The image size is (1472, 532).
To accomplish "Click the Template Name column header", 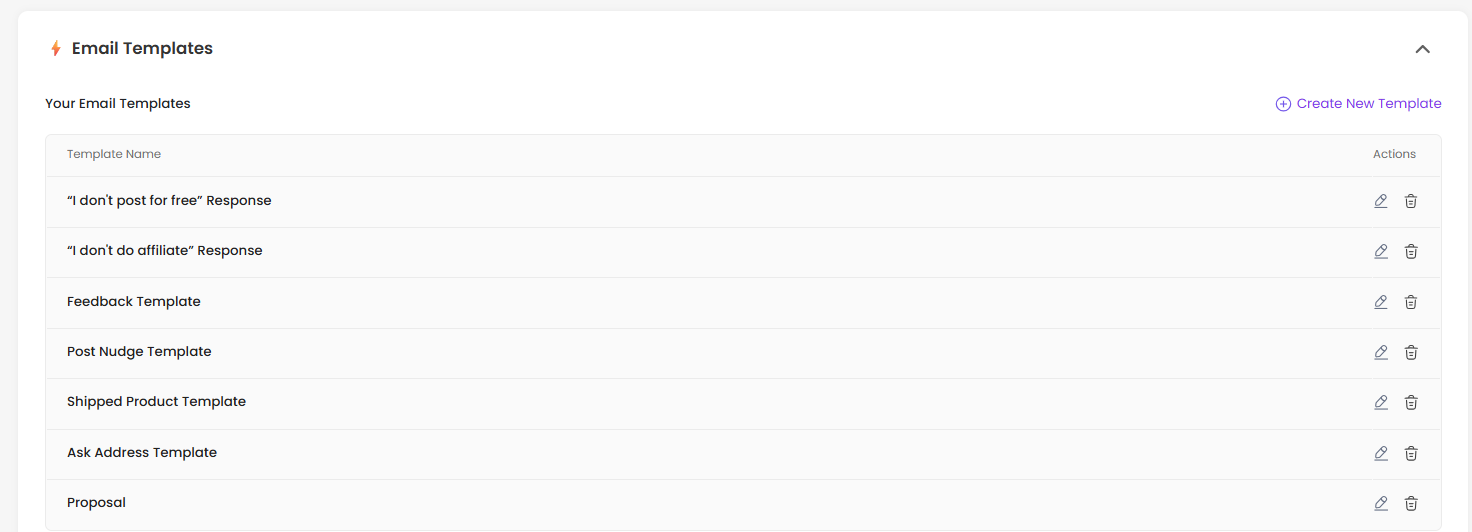I will tap(114, 154).
